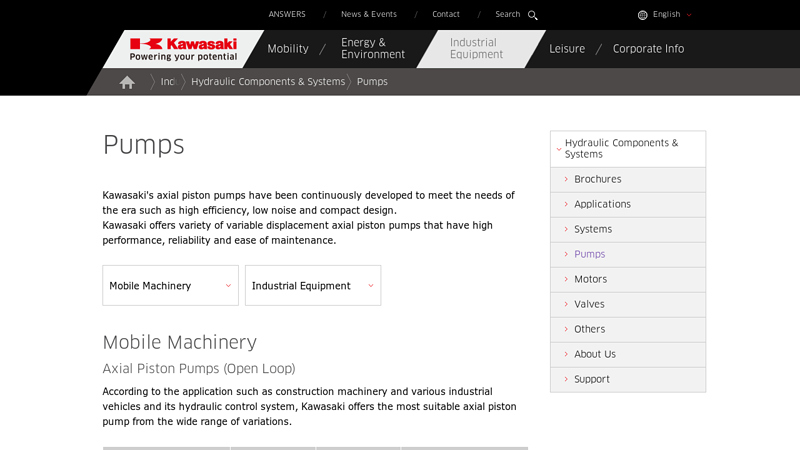Go to Motors in sidebar
This screenshot has width=800, height=450.
pos(590,280)
